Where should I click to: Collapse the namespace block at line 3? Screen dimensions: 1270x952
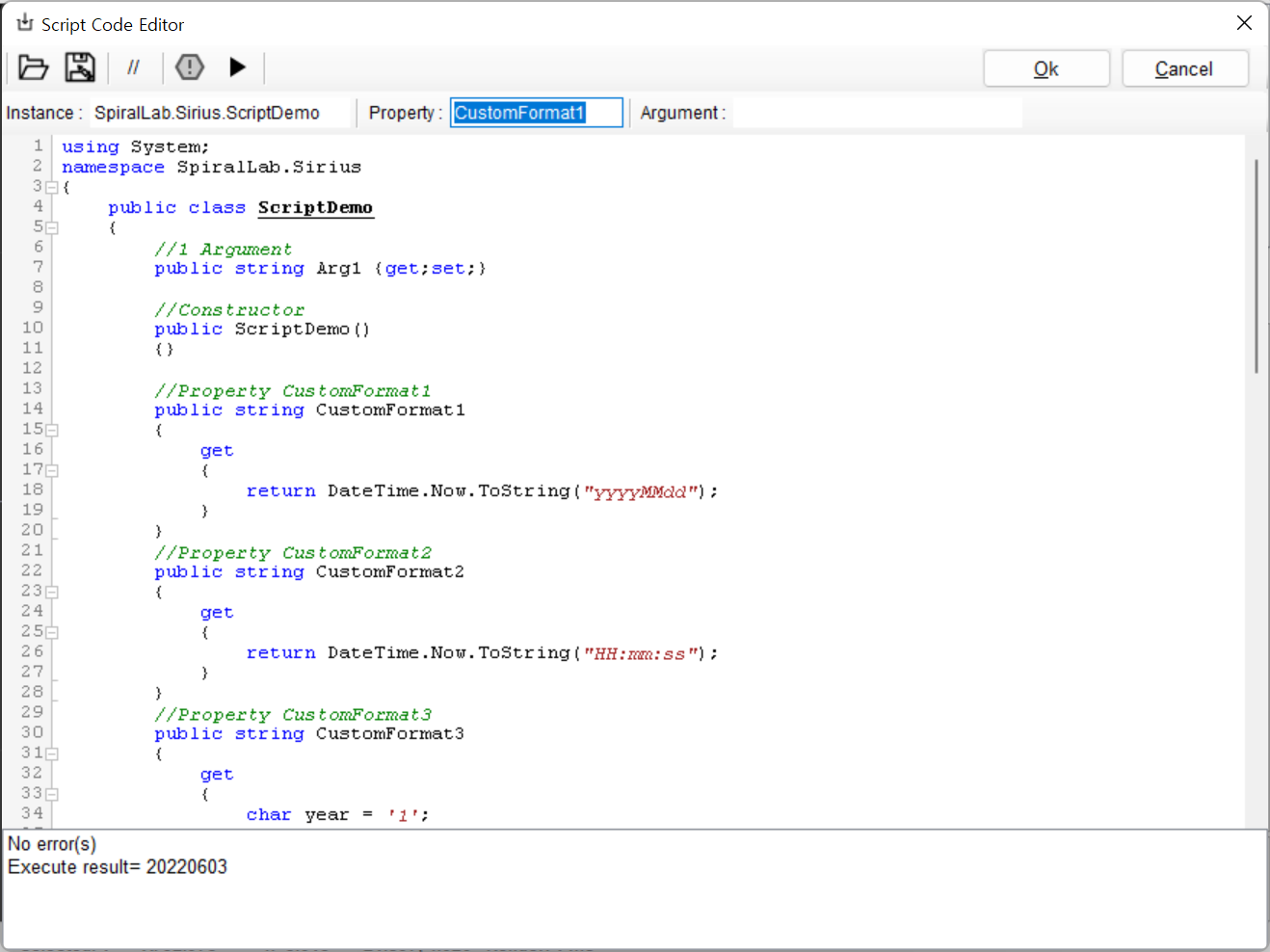[x=52, y=188]
